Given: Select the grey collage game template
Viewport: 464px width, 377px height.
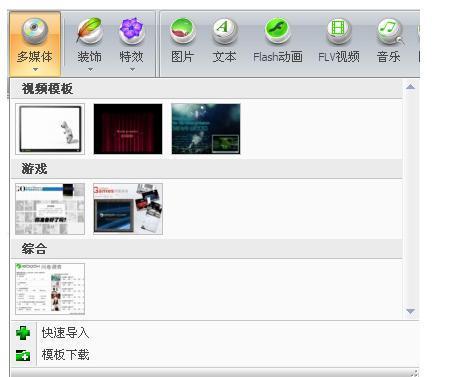Looking at the screenshot, I should (x=50, y=209).
